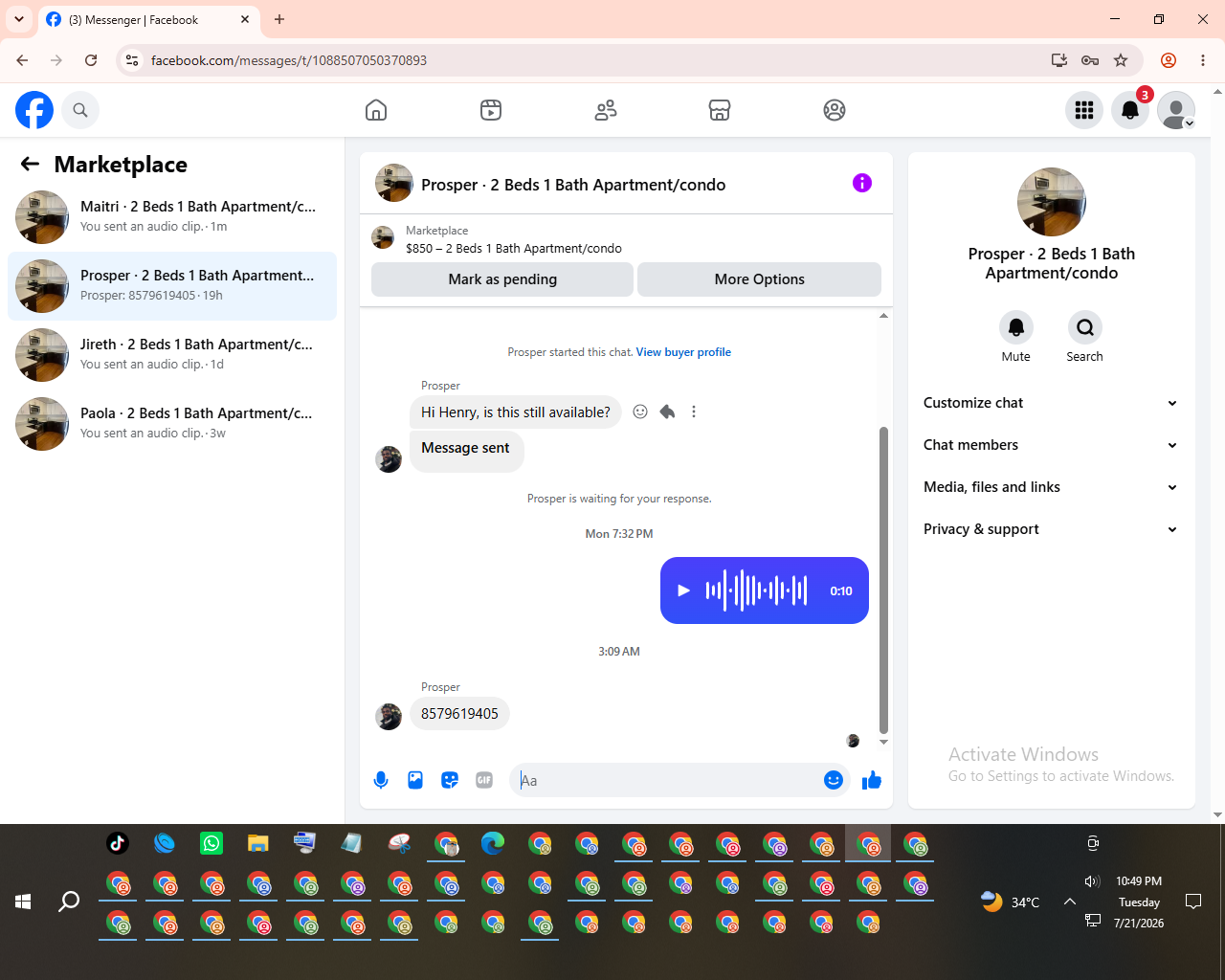This screenshot has width=1225, height=980.
Task: Open the Facebook logo home
Action: click(34, 110)
